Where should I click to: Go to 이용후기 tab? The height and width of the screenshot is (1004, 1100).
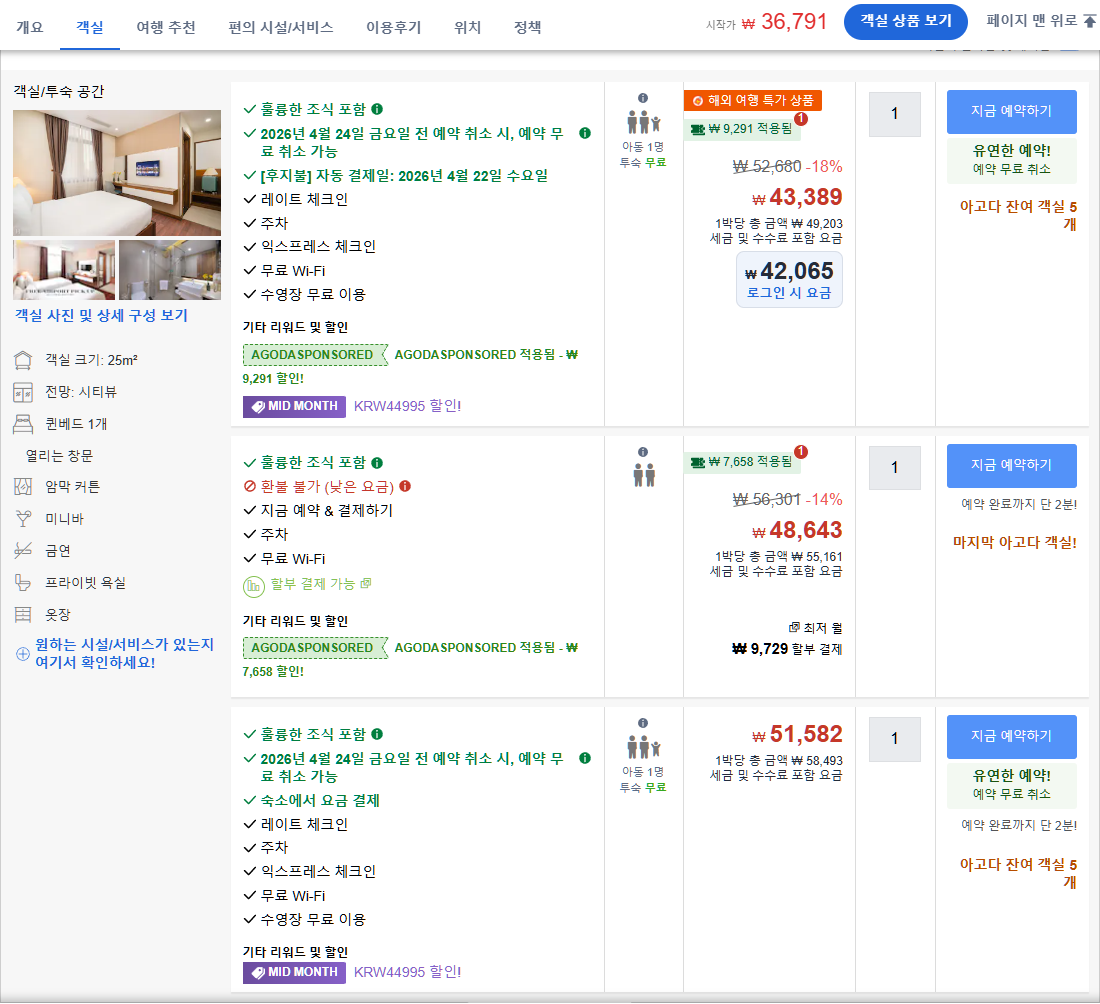[394, 27]
